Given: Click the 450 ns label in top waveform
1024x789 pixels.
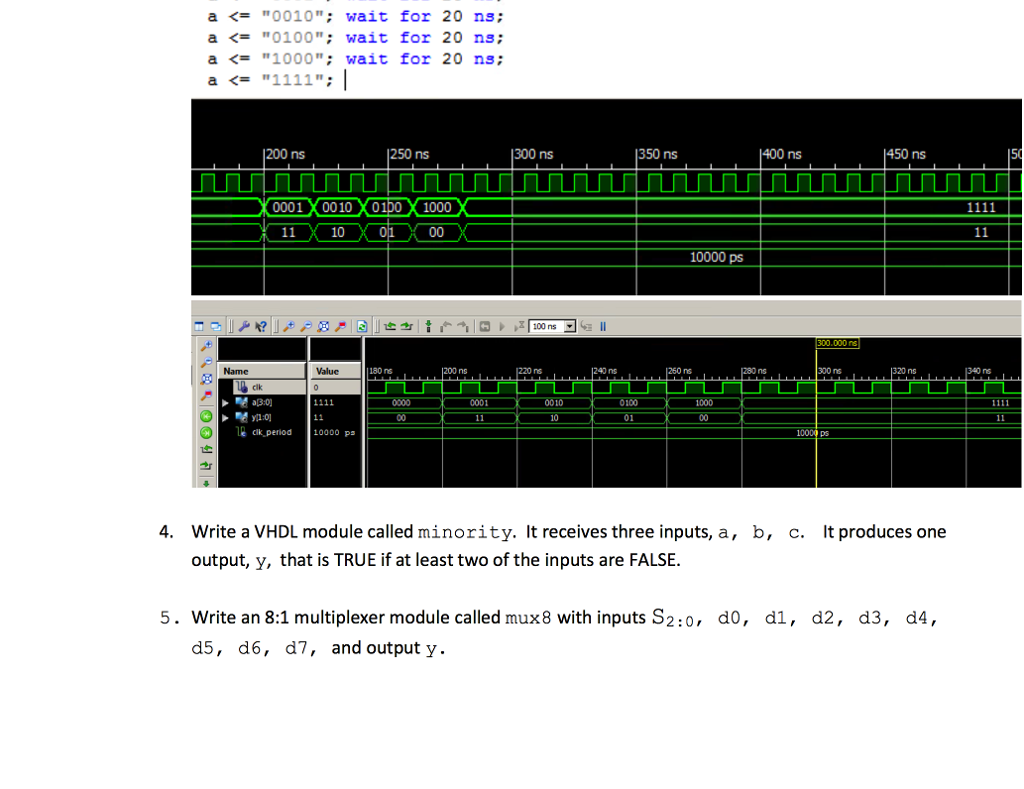Looking at the screenshot, I should 906,154.
